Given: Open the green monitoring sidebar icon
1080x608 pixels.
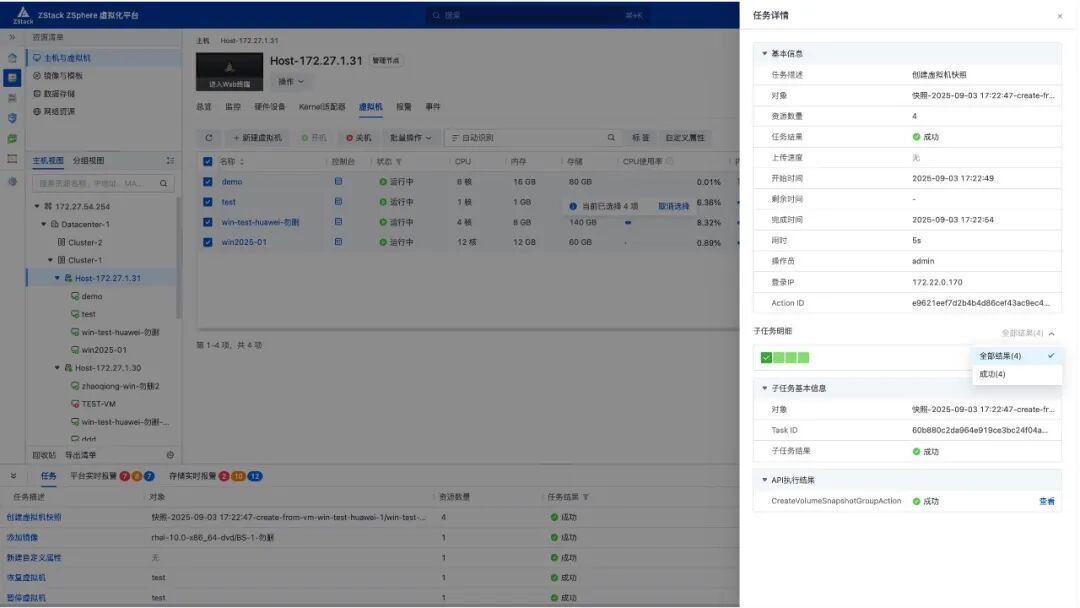Looking at the screenshot, I should click(12, 139).
